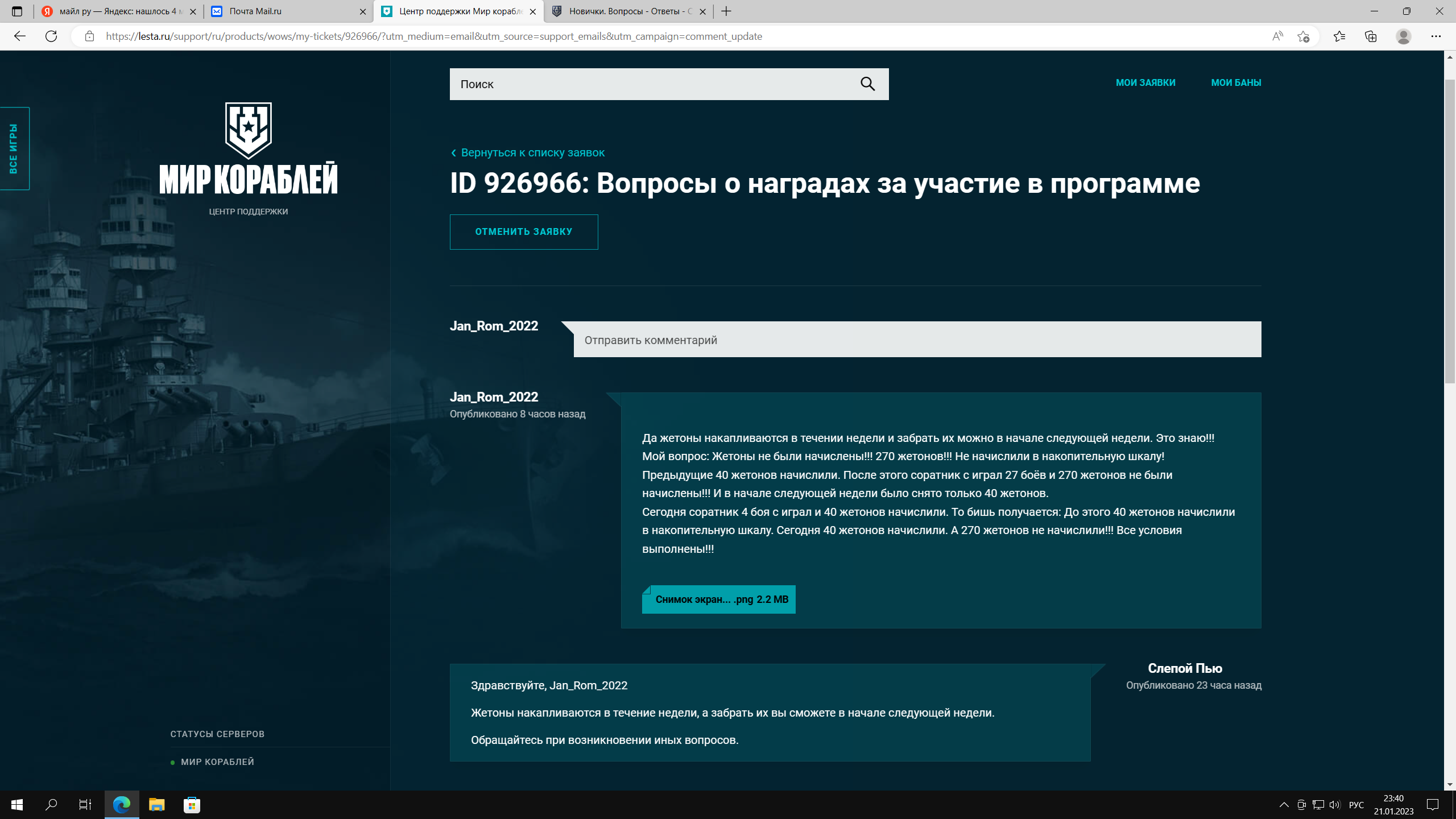Open the tab actions menu button
Viewport: 1456px width, 819px height.
(x=17, y=11)
